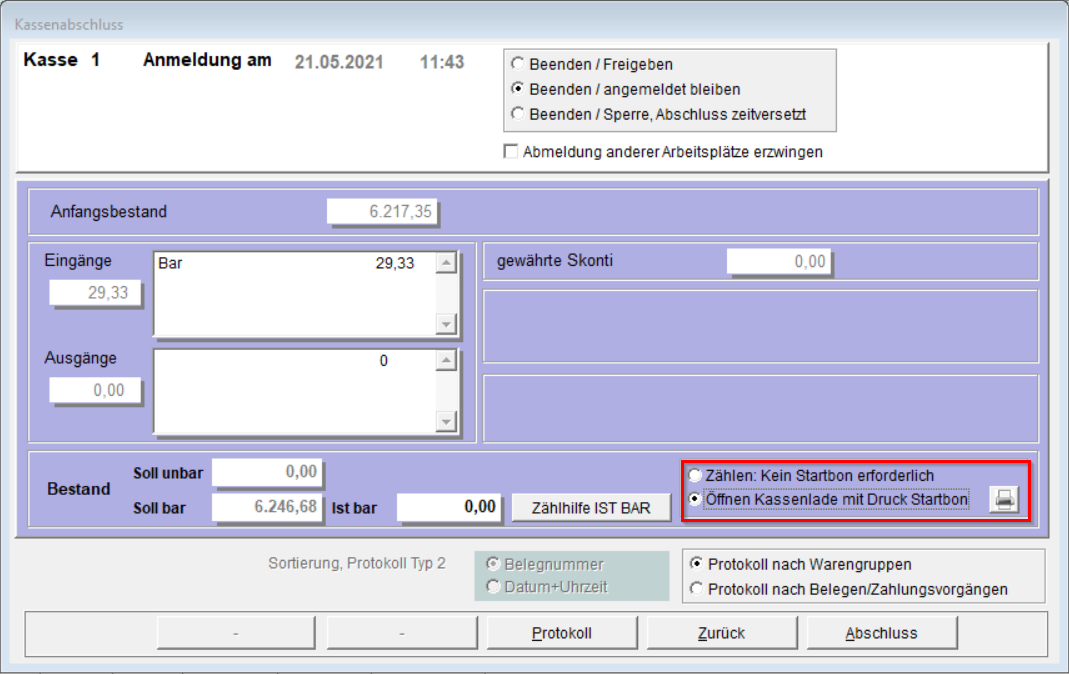The height and width of the screenshot is (674, 1069).
Task: Click the Eingänge list up arrow
Action: point(446,263)
